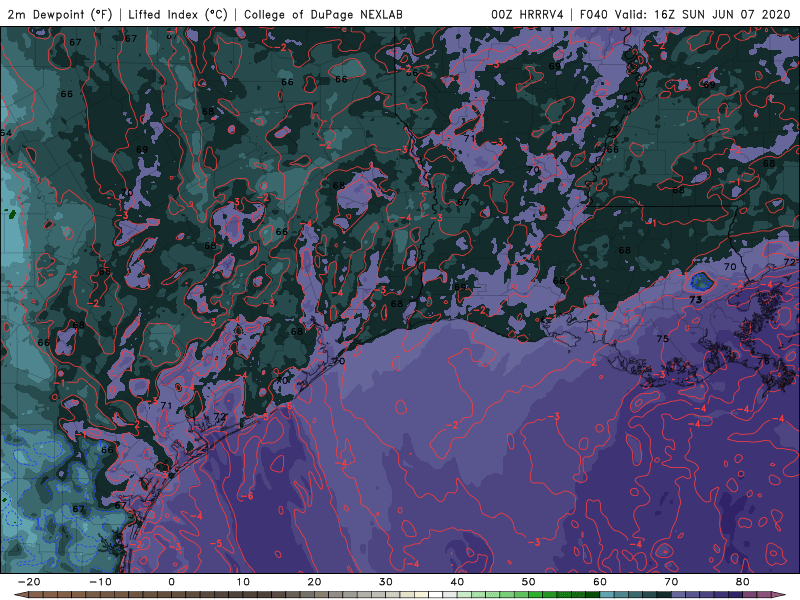Click 'College of DuPage NEXLAB' header text
Viewport: 800px width, 600px height.
click(x=323, y=14)
